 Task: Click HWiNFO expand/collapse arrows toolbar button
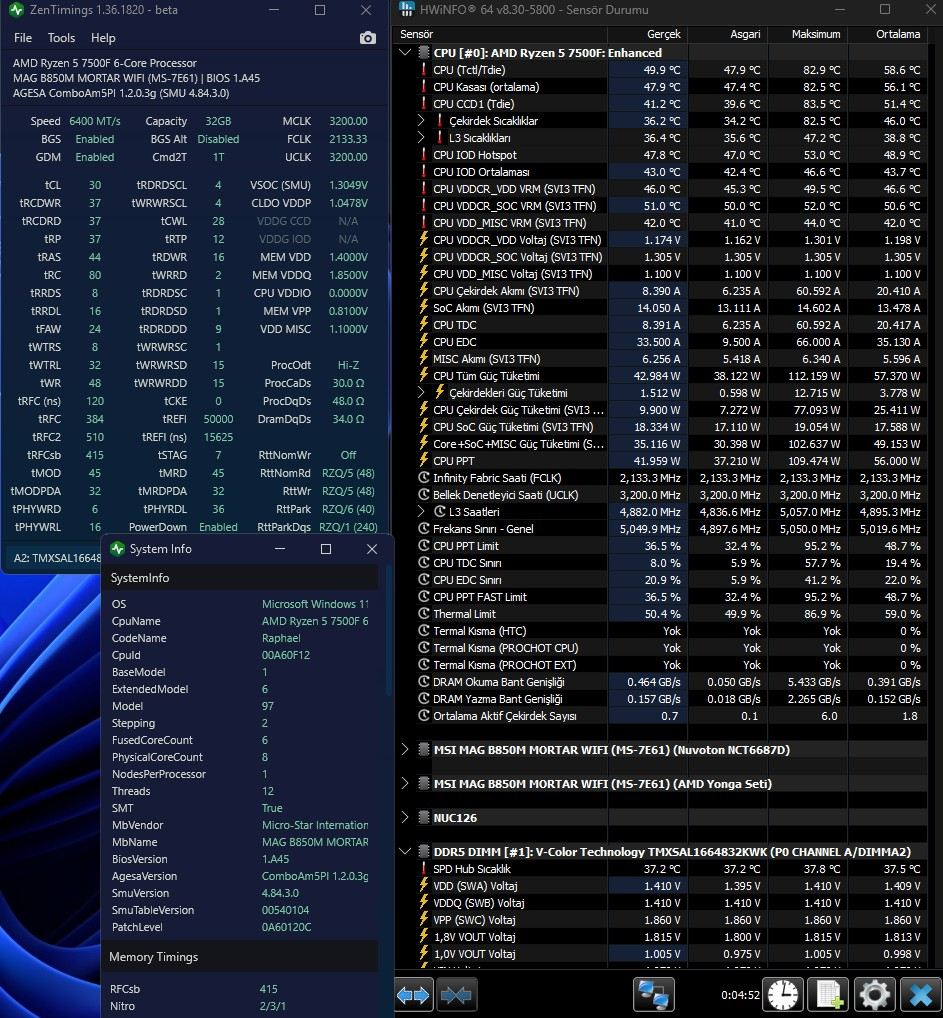413,995
